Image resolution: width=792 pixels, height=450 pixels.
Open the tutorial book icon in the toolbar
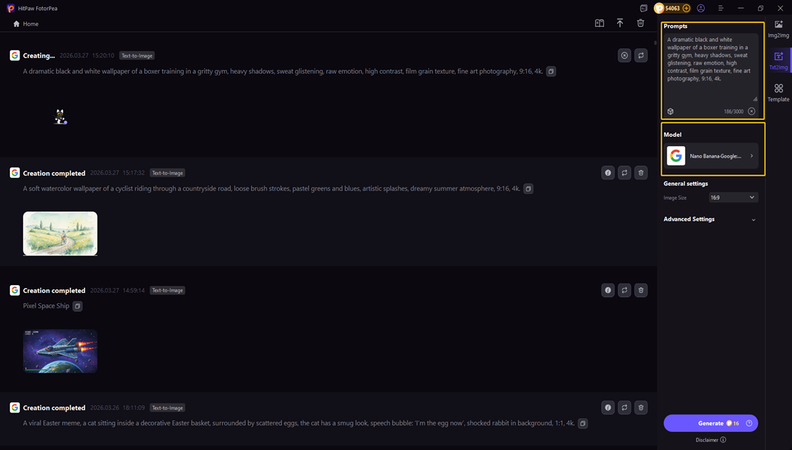(599, 23)
